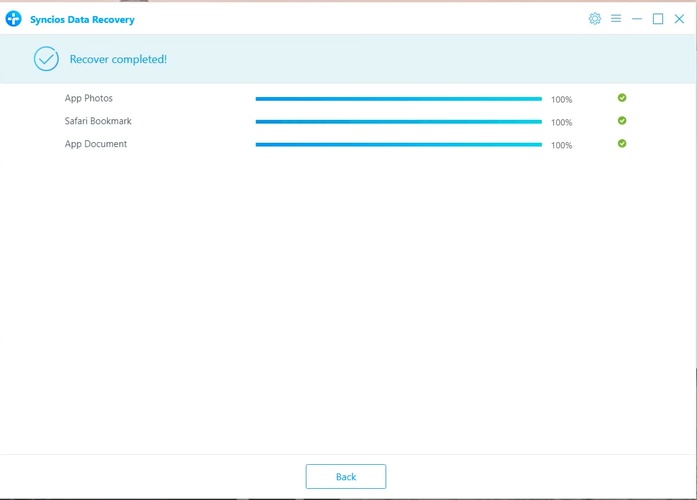The height and width of the screenshot is (500, 697).
Task: Open settings via the gear icon
Action: click(595, 19)
